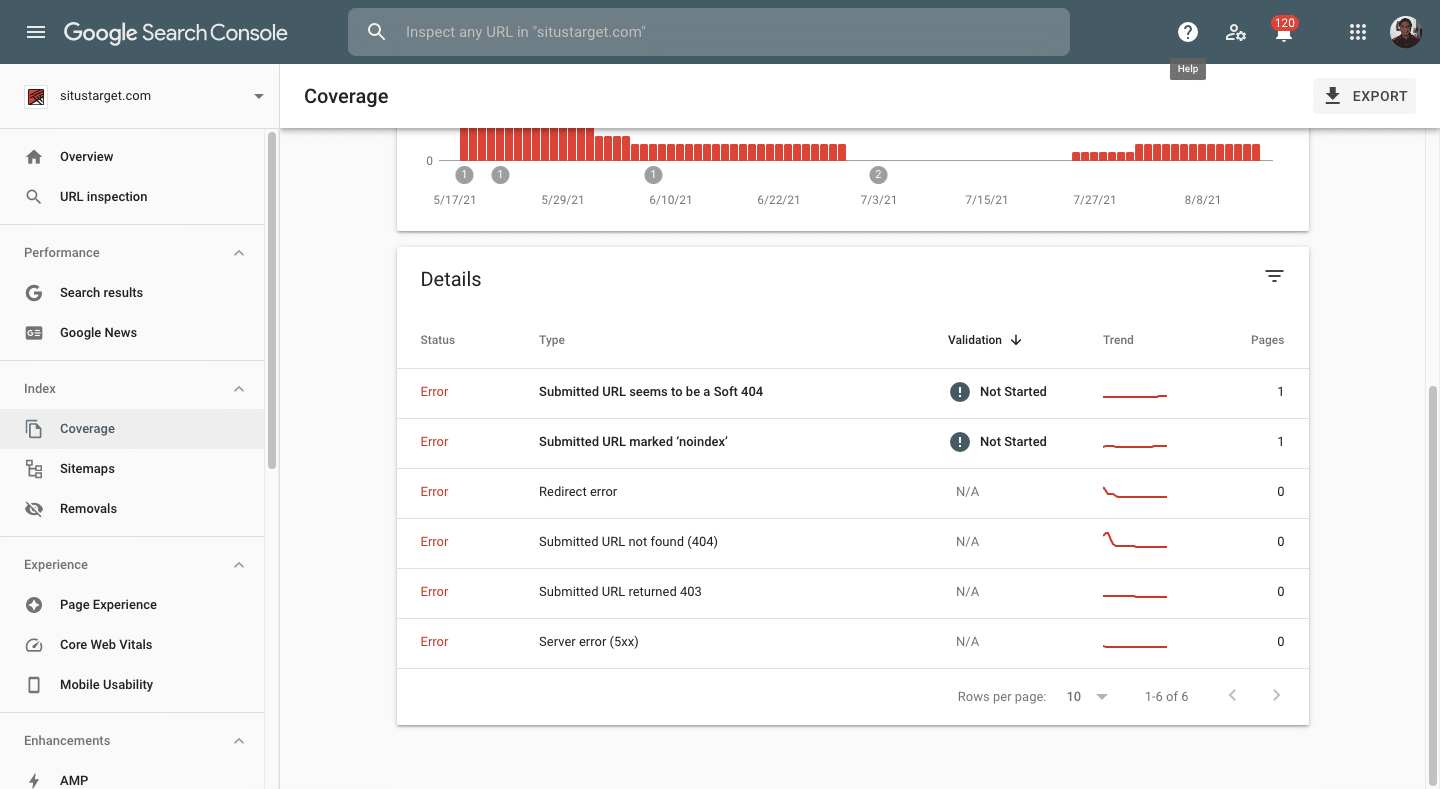This screenshot has height=789, width=1440.
Task: Open Overview from the sidebar
Action: pyautogui.click(x=132, y=157)
